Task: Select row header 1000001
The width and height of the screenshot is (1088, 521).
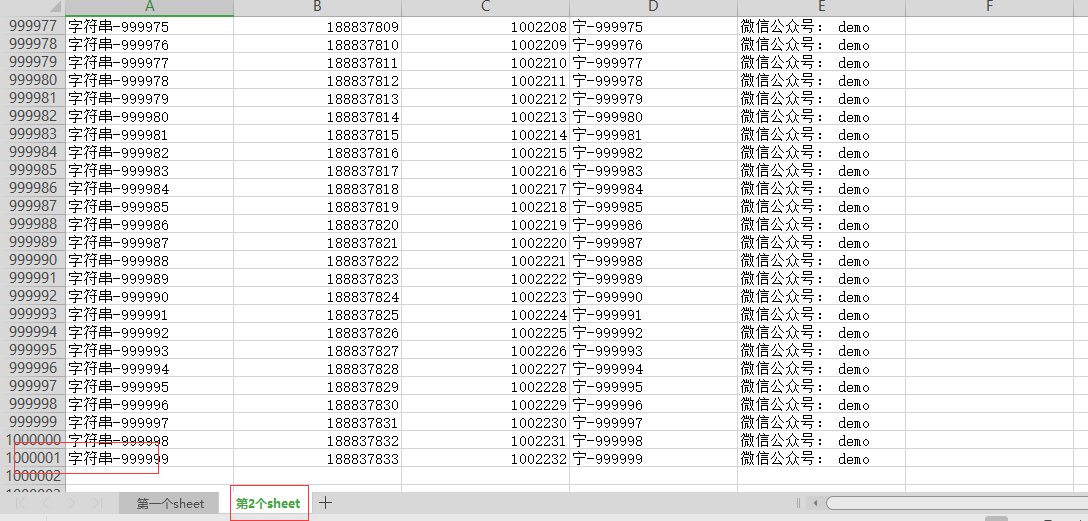Action: pyautogui.click(x=33, y=458)
